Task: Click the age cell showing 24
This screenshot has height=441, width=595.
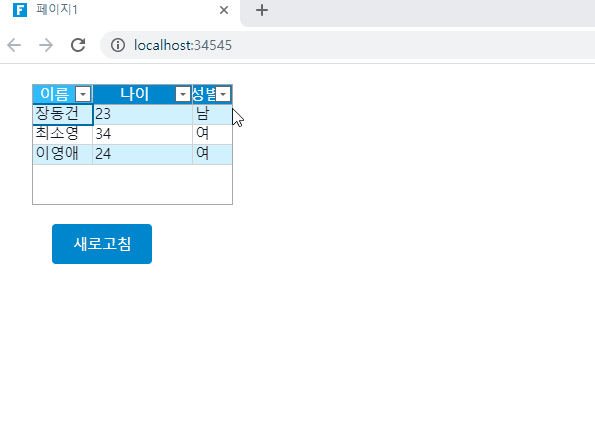Action: pos(142,154)
